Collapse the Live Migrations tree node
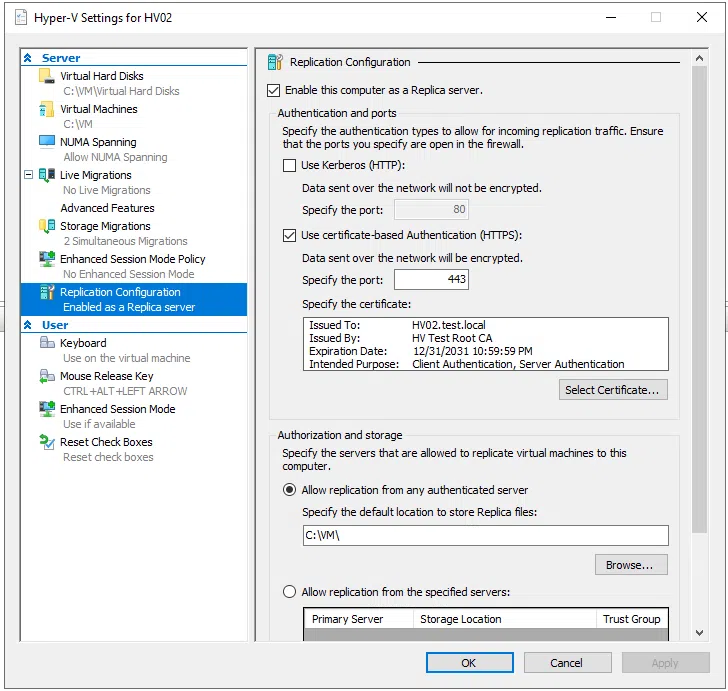Screen dimensions: 728x691 [x=31, y=175]
